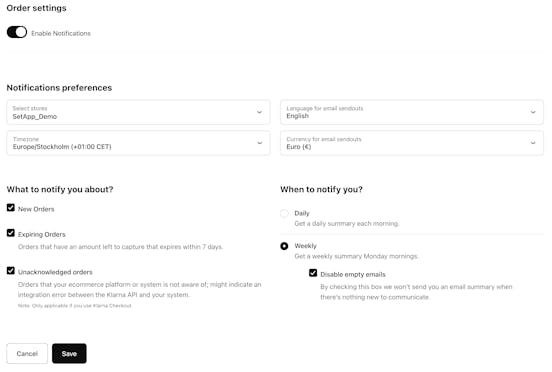Click the Save button
This screenshot has height=372, width=552.
(x=69, y=353)
